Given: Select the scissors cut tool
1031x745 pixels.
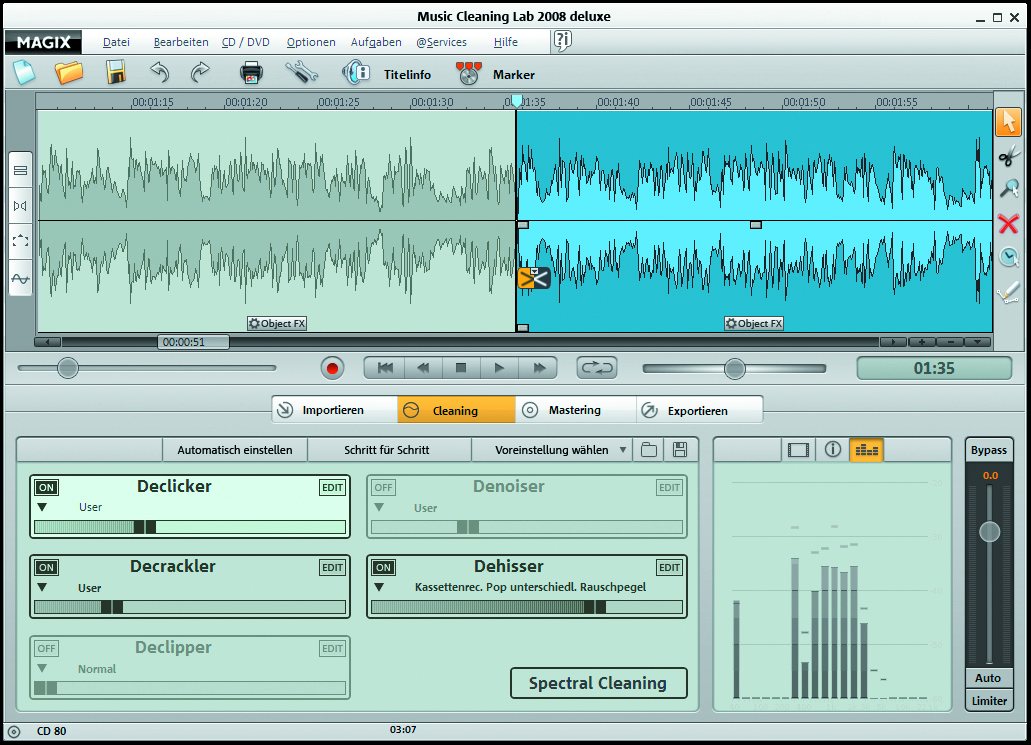Looking at the screenshot, I should click(x=1008, y=155).
